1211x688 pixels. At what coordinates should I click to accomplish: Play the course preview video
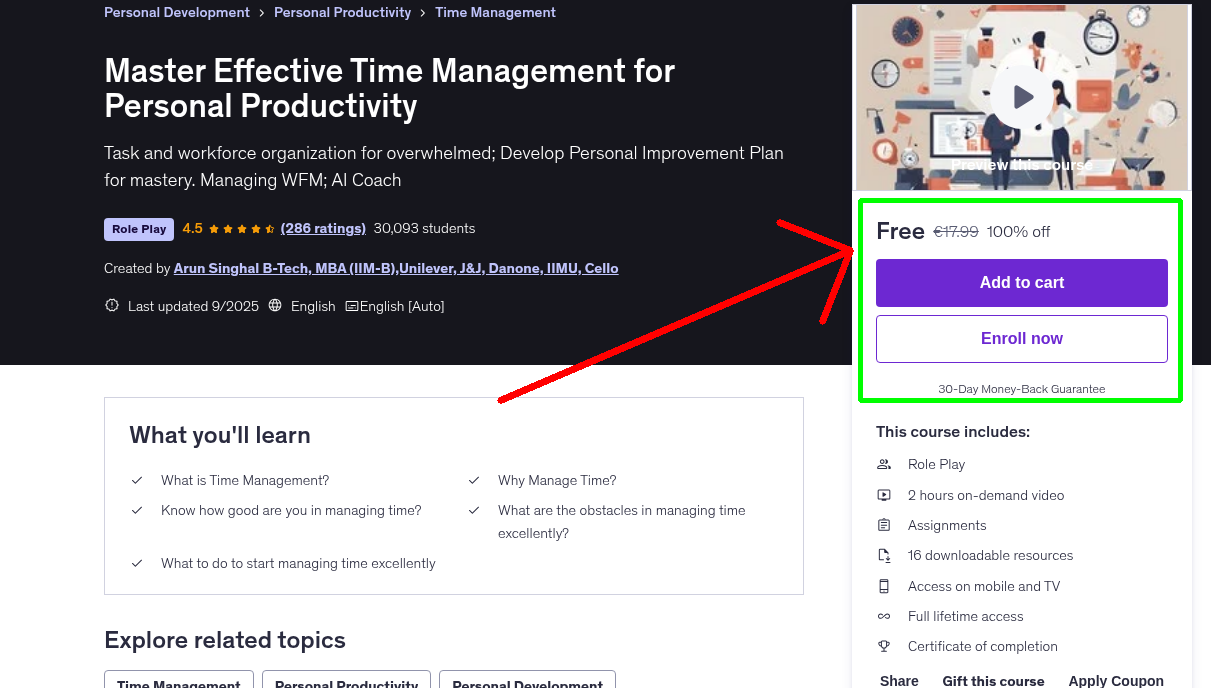1021,96
